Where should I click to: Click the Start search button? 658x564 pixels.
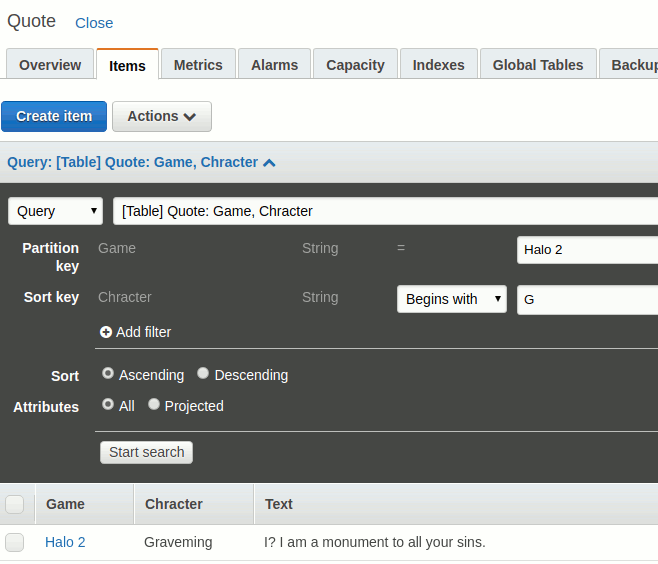coord(146,452)
